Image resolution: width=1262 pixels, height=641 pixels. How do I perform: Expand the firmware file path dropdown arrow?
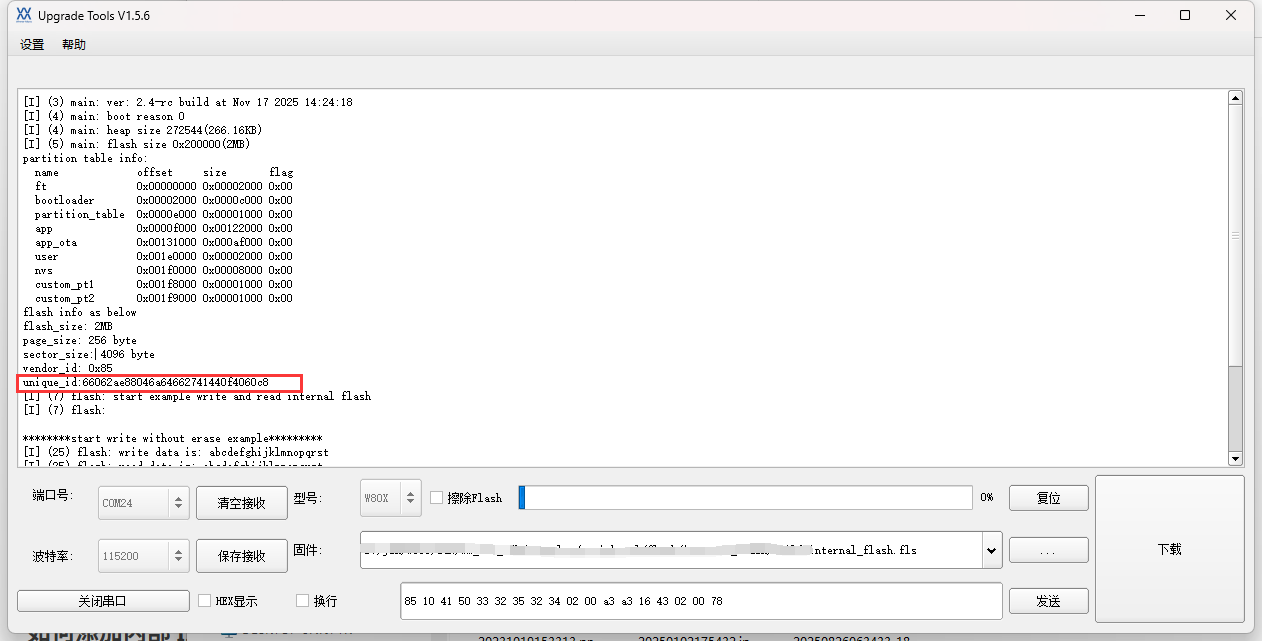pyautogui.click(x=991, y=550)
